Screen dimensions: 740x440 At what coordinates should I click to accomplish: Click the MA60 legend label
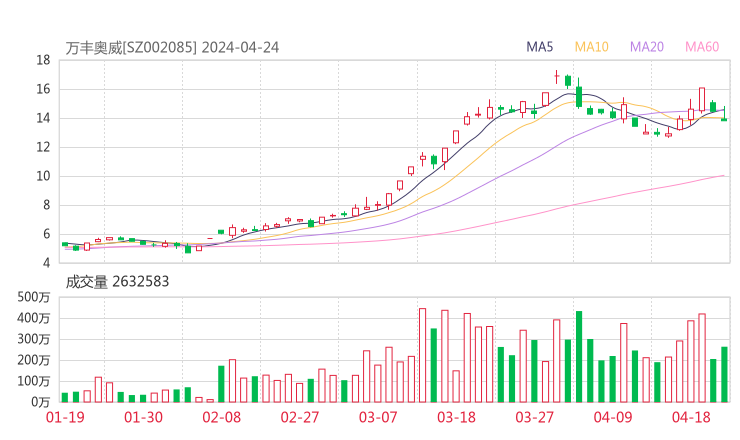point(702,47)
